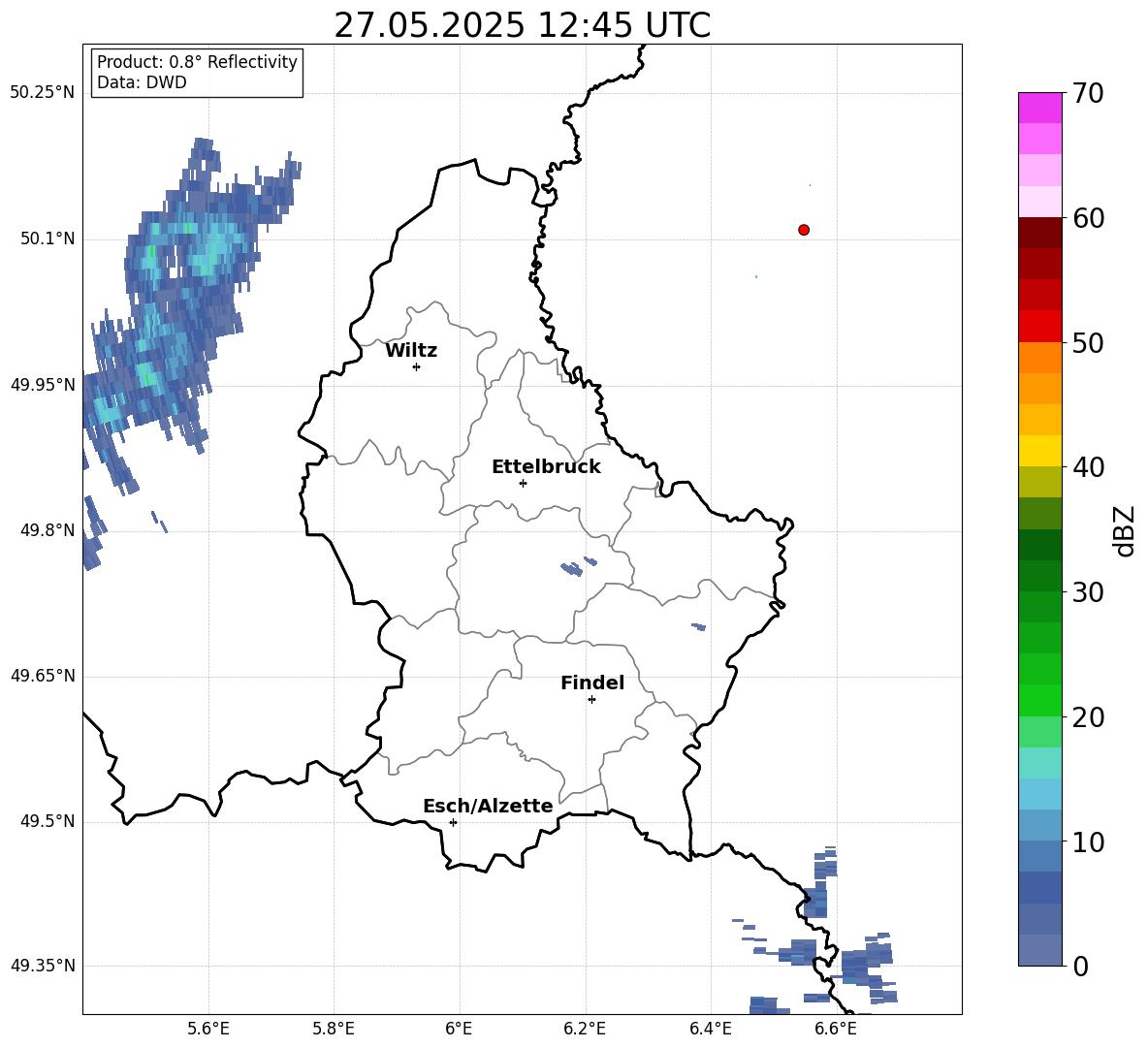Click the Esch/Alzette station cross marker
The width and height of the screenshot is (1148, 1048).
pos(453,822)
